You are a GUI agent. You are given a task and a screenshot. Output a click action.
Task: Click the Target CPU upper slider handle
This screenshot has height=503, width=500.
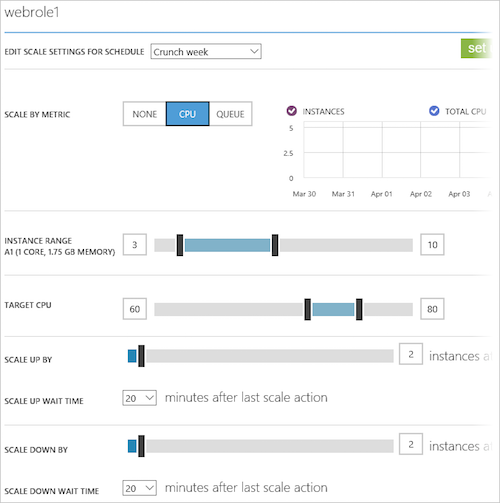359,309
